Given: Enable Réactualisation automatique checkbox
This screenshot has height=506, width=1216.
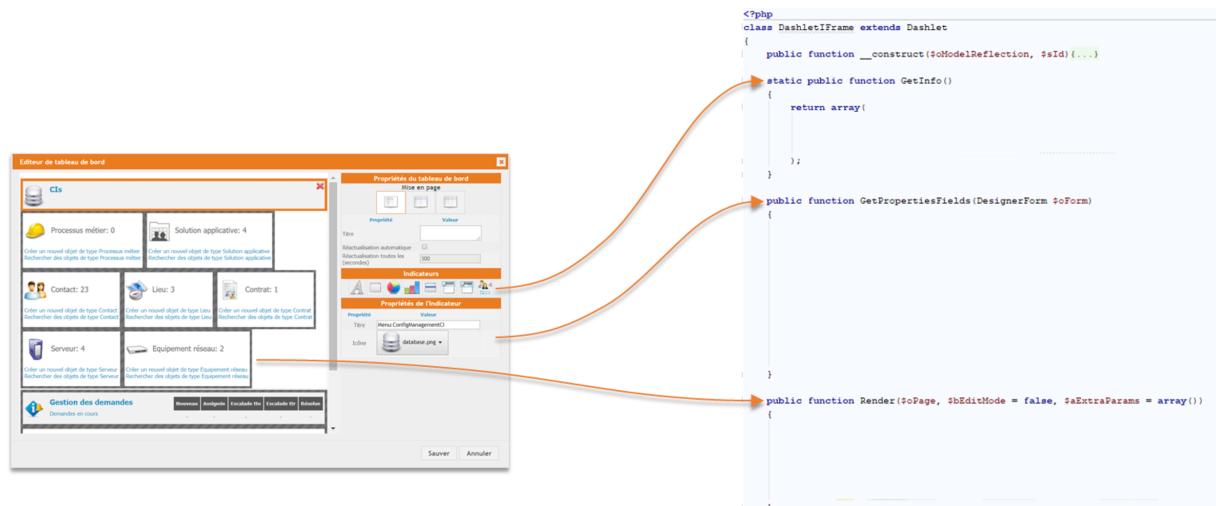Looking at the screenshot, I should tap(424, 246).
